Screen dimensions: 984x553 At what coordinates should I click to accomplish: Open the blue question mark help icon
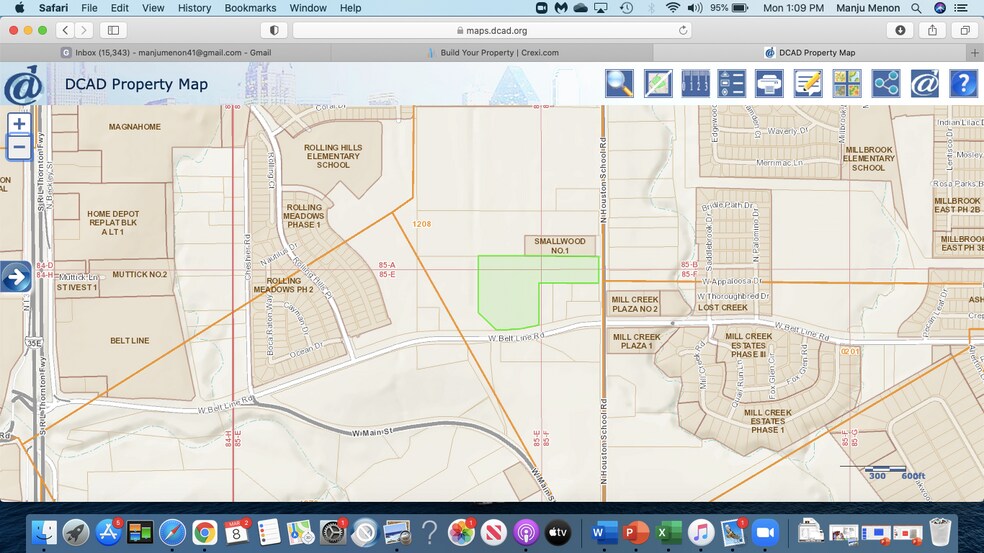(963, 83)
